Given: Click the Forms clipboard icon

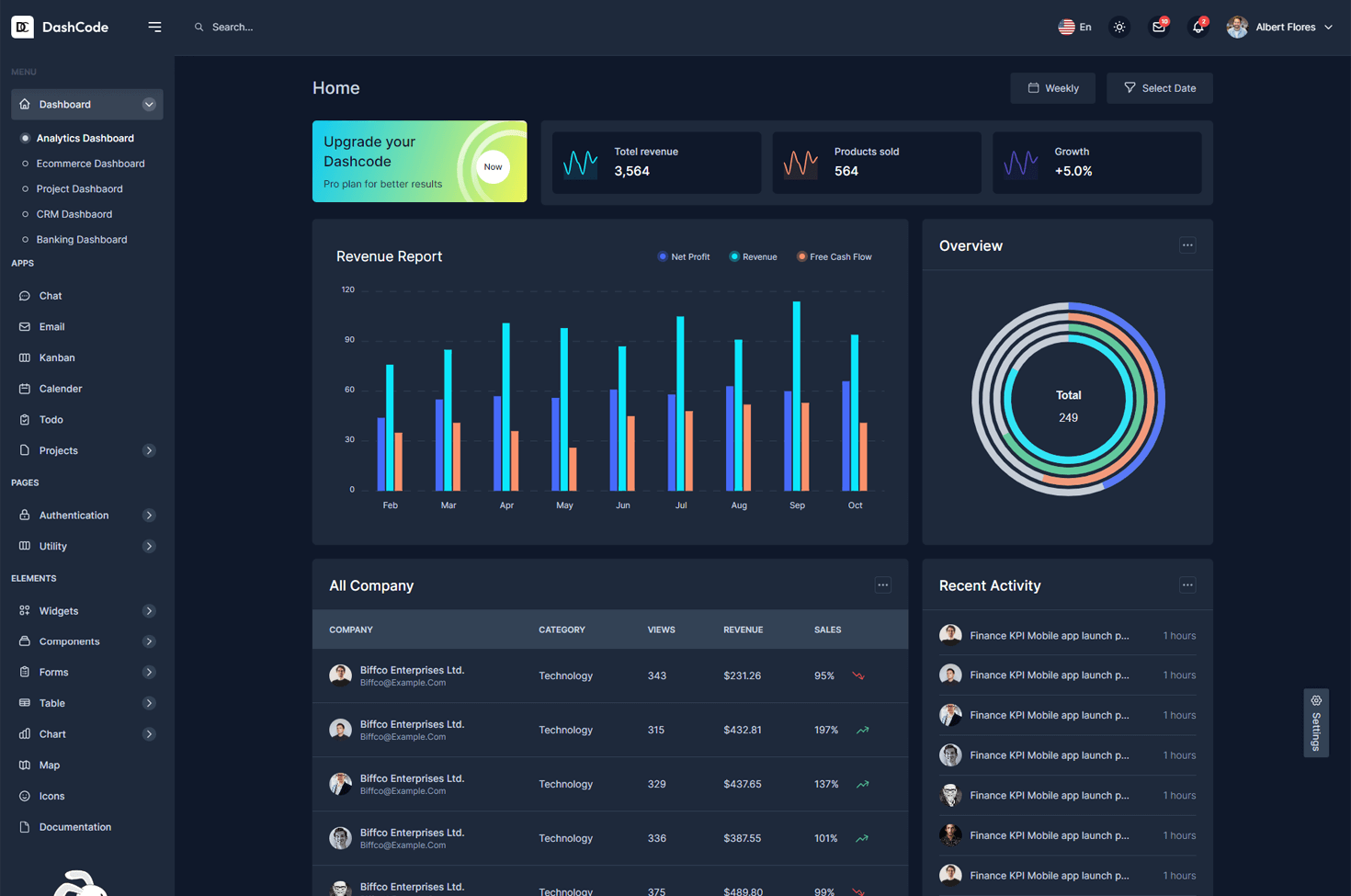Looking at the screenshot, I should [x=25, y=673].
